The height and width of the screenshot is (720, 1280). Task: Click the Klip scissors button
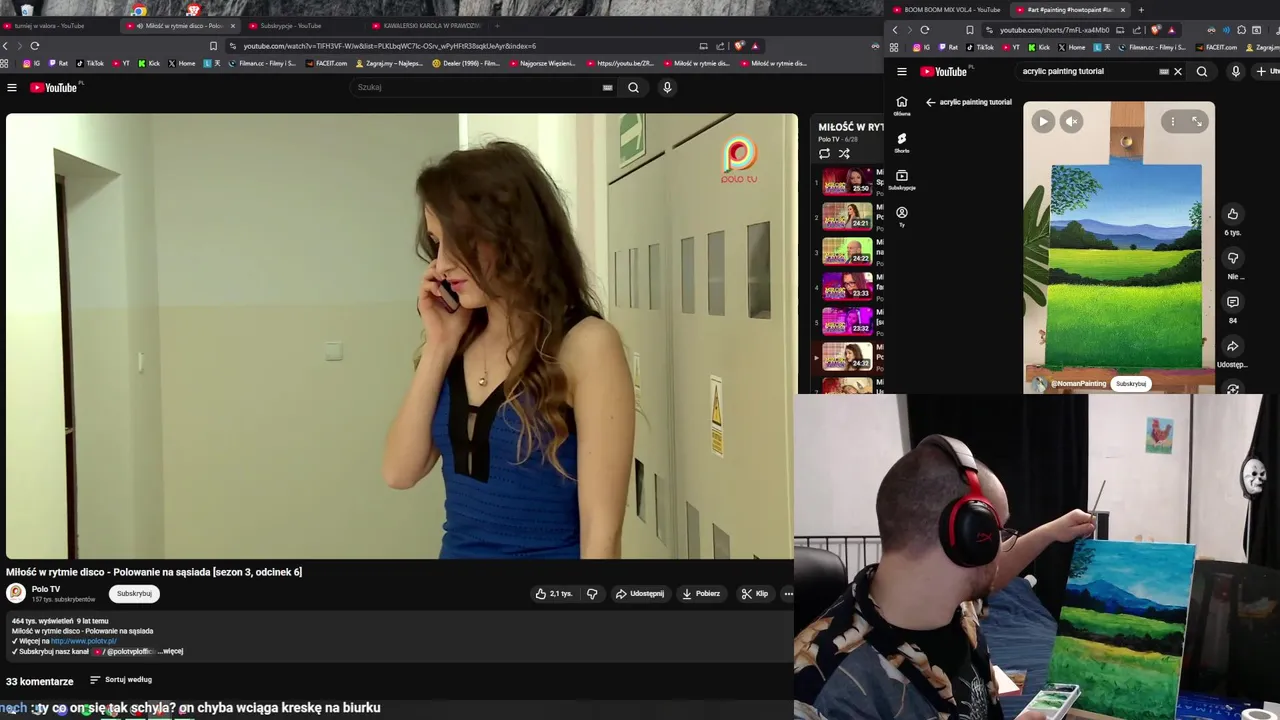[754, 594]
